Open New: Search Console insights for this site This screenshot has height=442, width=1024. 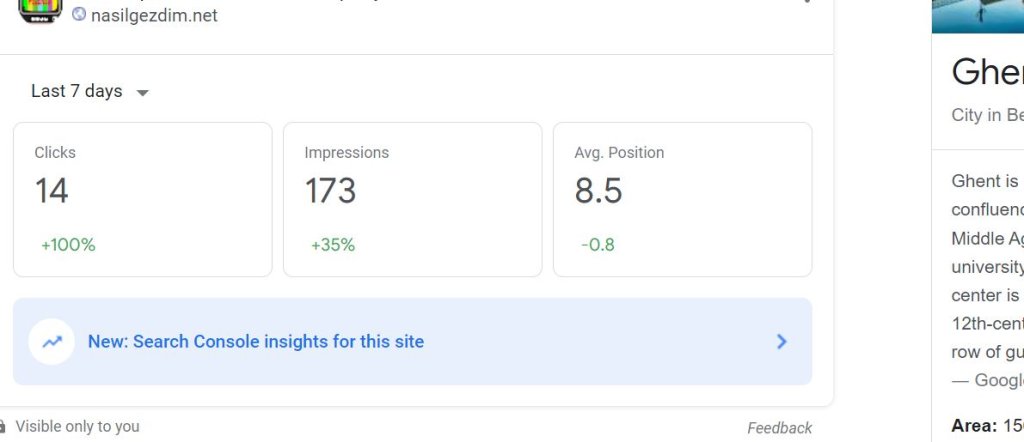[x=256, y=341]
